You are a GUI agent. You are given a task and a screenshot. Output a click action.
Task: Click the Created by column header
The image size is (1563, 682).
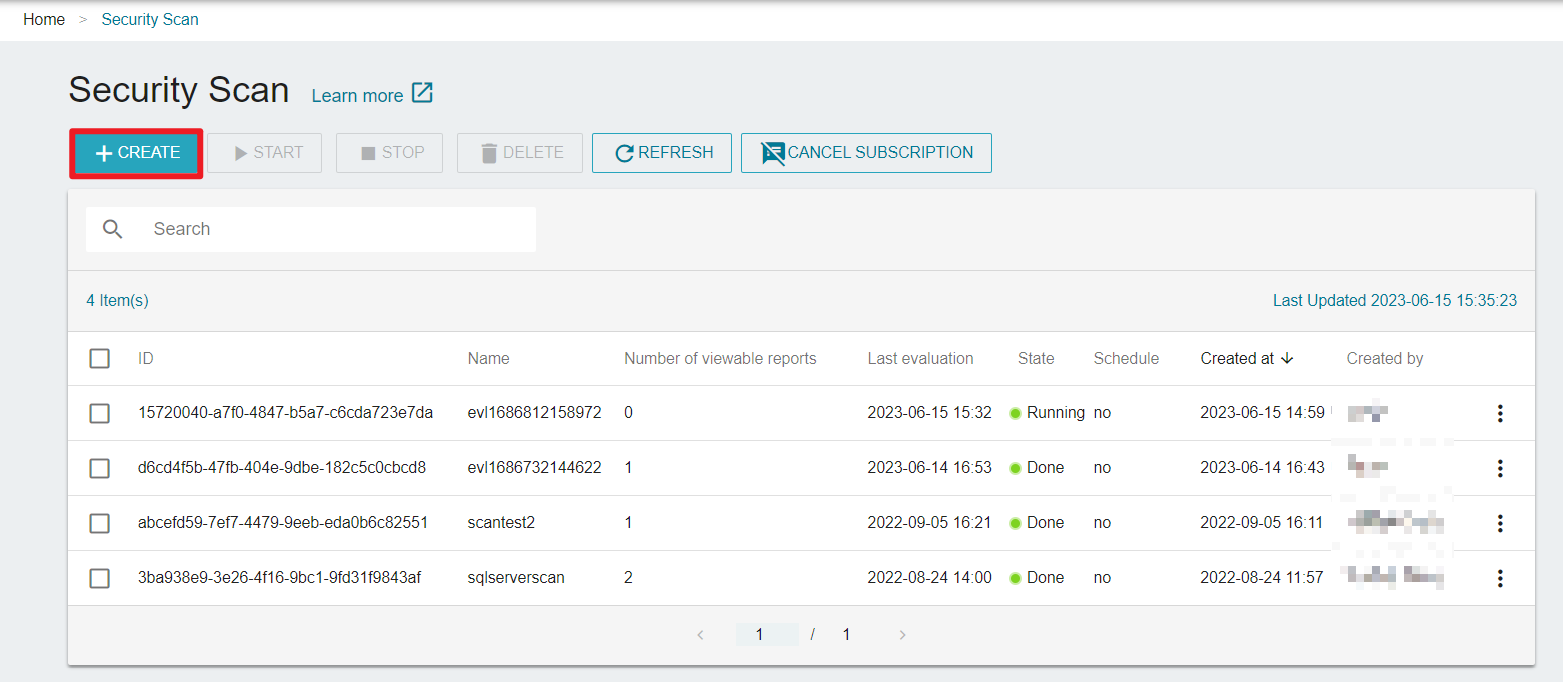1385,358
